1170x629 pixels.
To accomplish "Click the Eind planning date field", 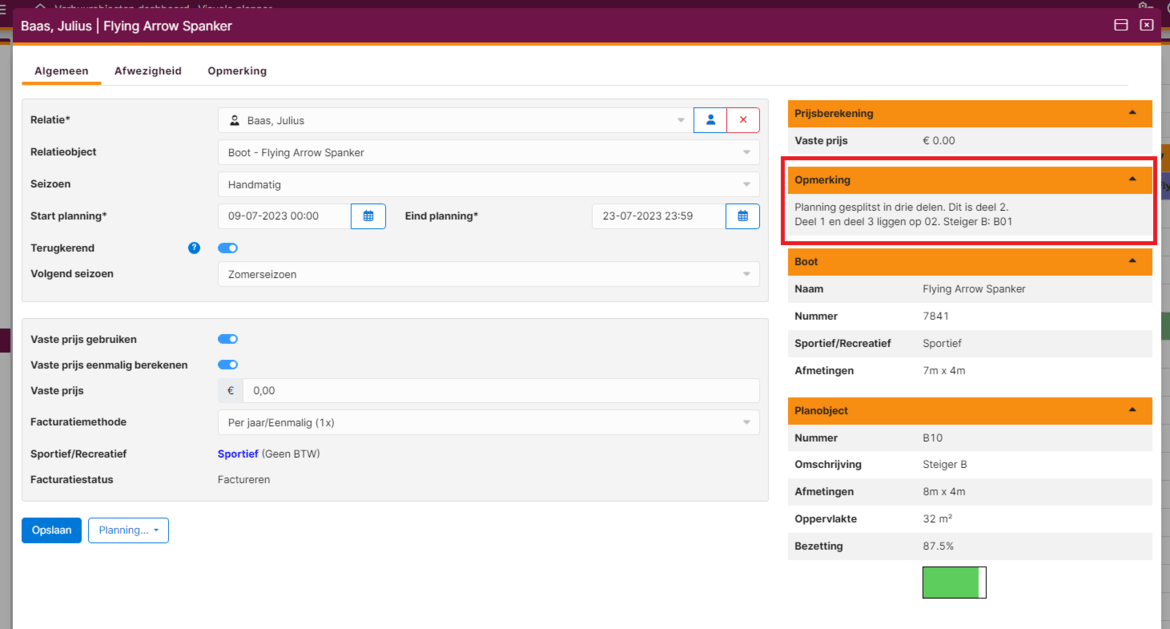I will (658, 216).
